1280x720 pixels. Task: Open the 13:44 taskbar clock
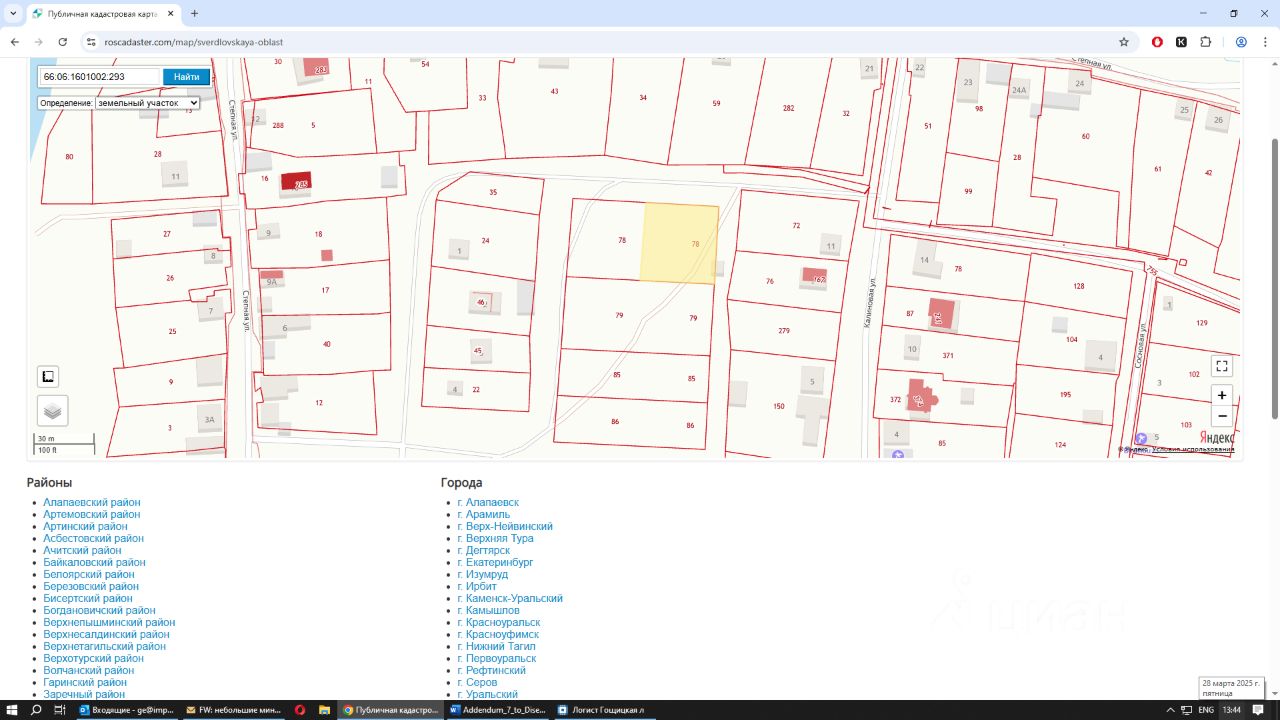tap(1232, 710)
